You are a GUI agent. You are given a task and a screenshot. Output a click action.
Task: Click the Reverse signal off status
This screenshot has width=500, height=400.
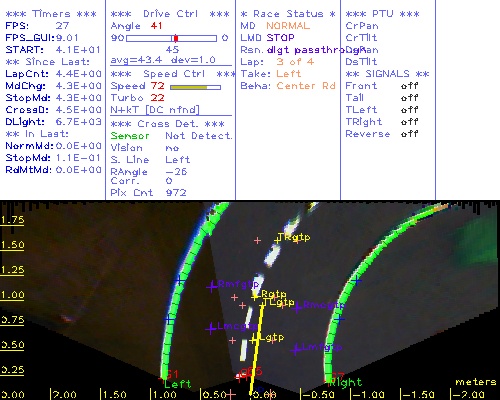tap(409, 134)
